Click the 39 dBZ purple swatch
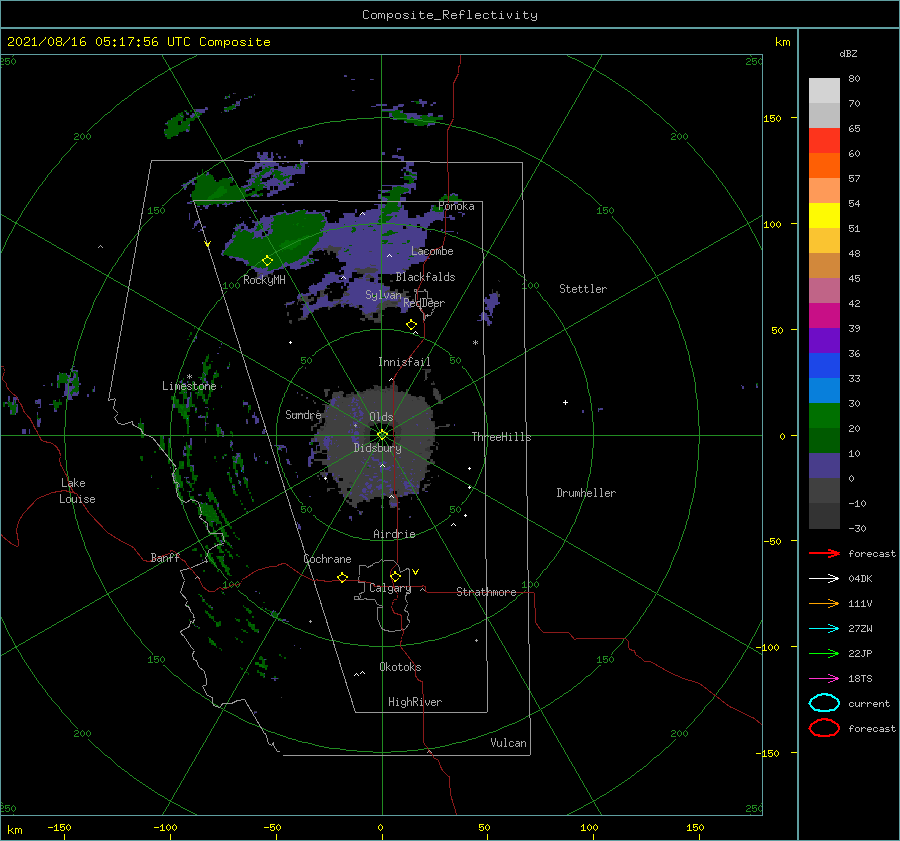Image resolution: width=900 pixels, height=841 pixels. (x=824, y=340)
